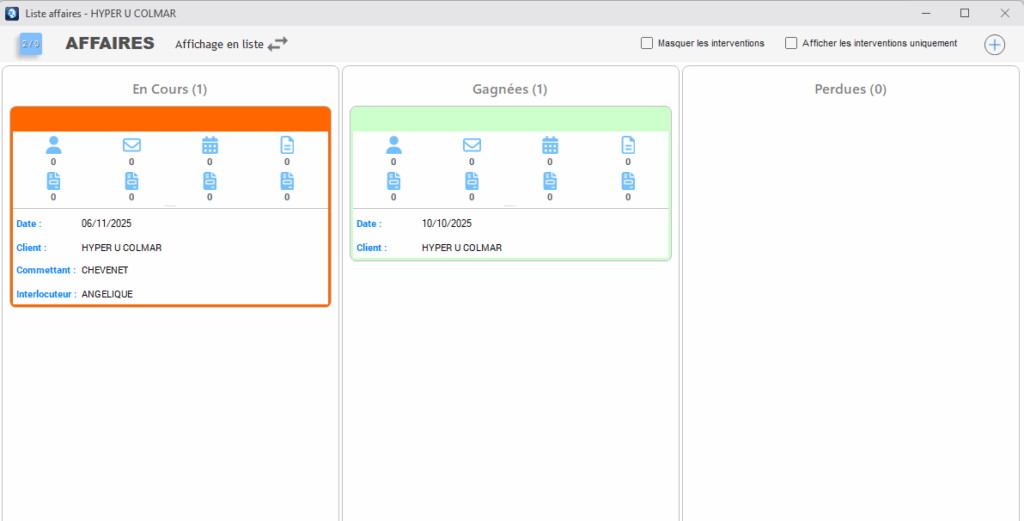Click the person icon in the En Cours card
The height and width of the screenshot is (521, 1024).
coord(54,145)
